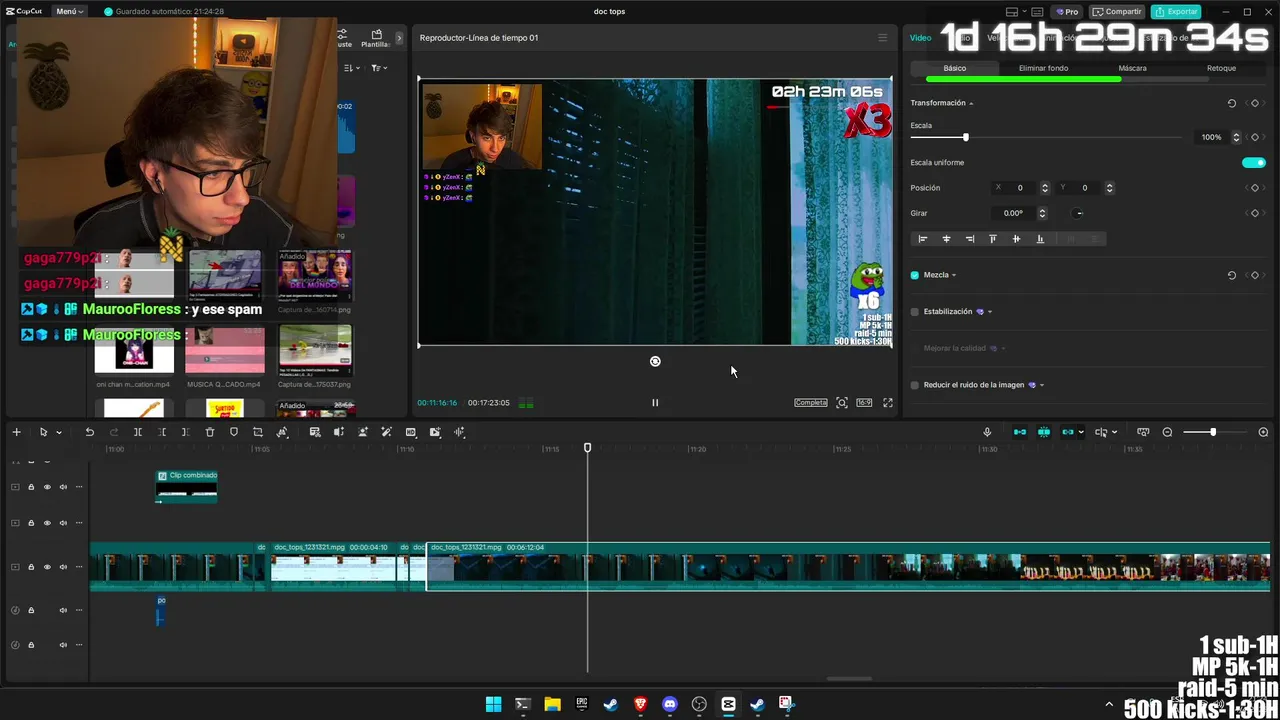The width and height of the screenshot is (1280, 720).
Task: Click the 16:9 aspect ratio button
Action: [x=864, y=403]
